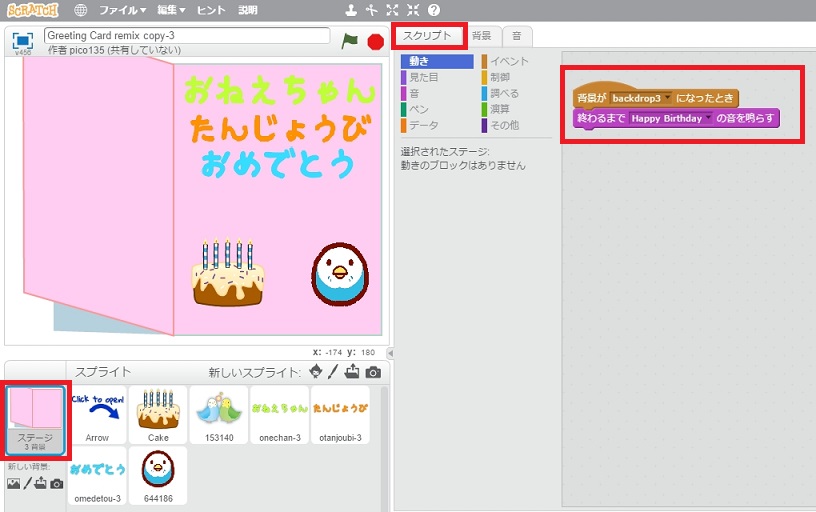Select the omedetou-3 sprite
Image resolution: width=816 pixels, height=512 pixels.
point(97,476)
